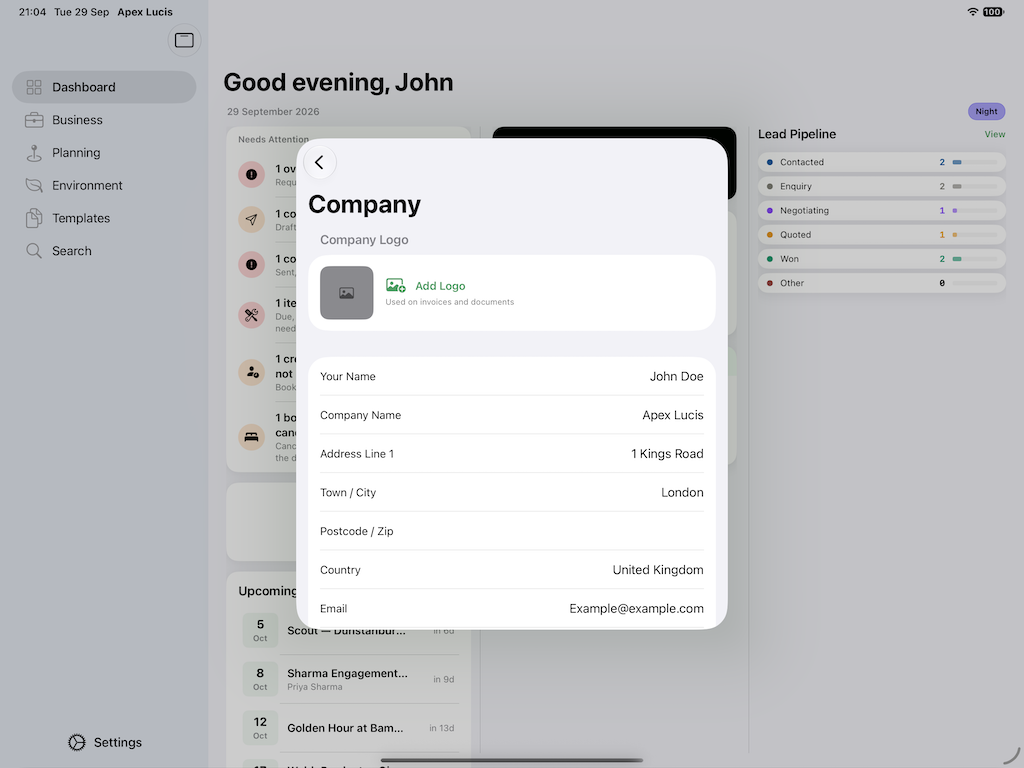Click the 21:04 clock in status bar
This screenshot has height=768, width=1024.
pos(33,12)
